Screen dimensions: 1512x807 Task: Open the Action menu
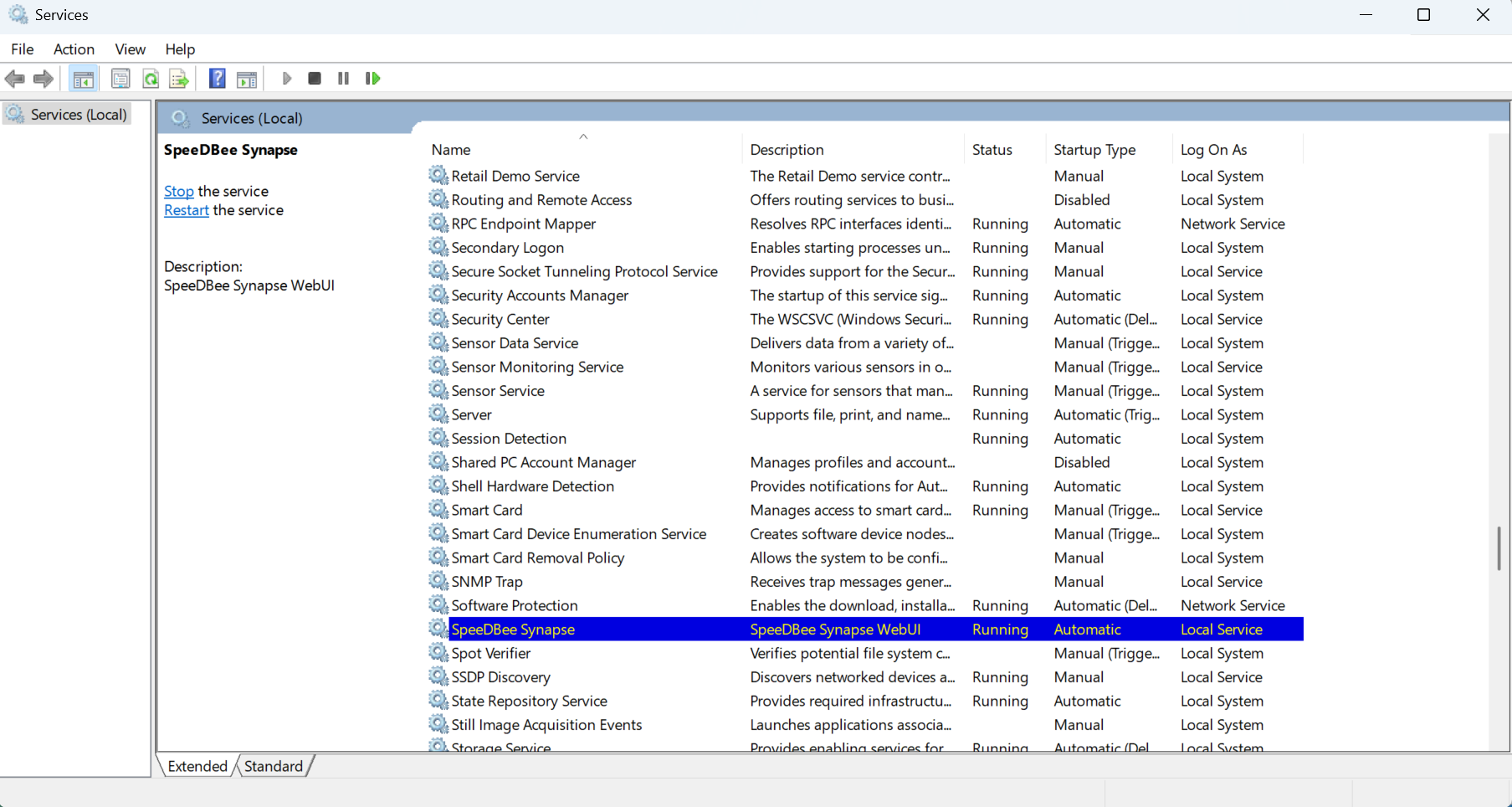point(74,49)
